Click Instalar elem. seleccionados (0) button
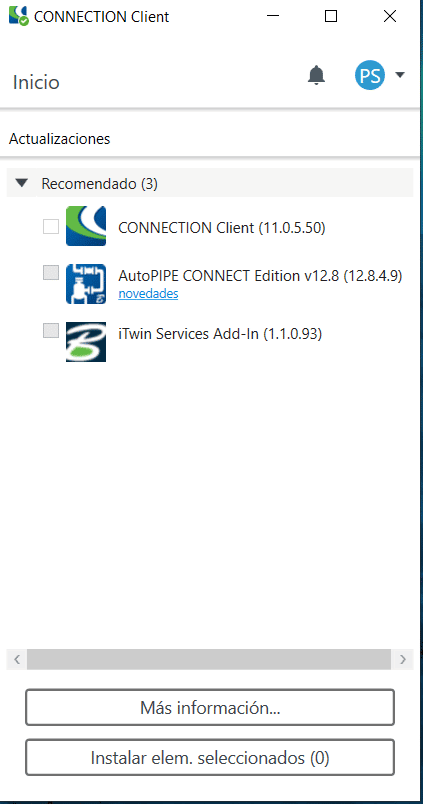The image size is (423, 804). point(210,757)
